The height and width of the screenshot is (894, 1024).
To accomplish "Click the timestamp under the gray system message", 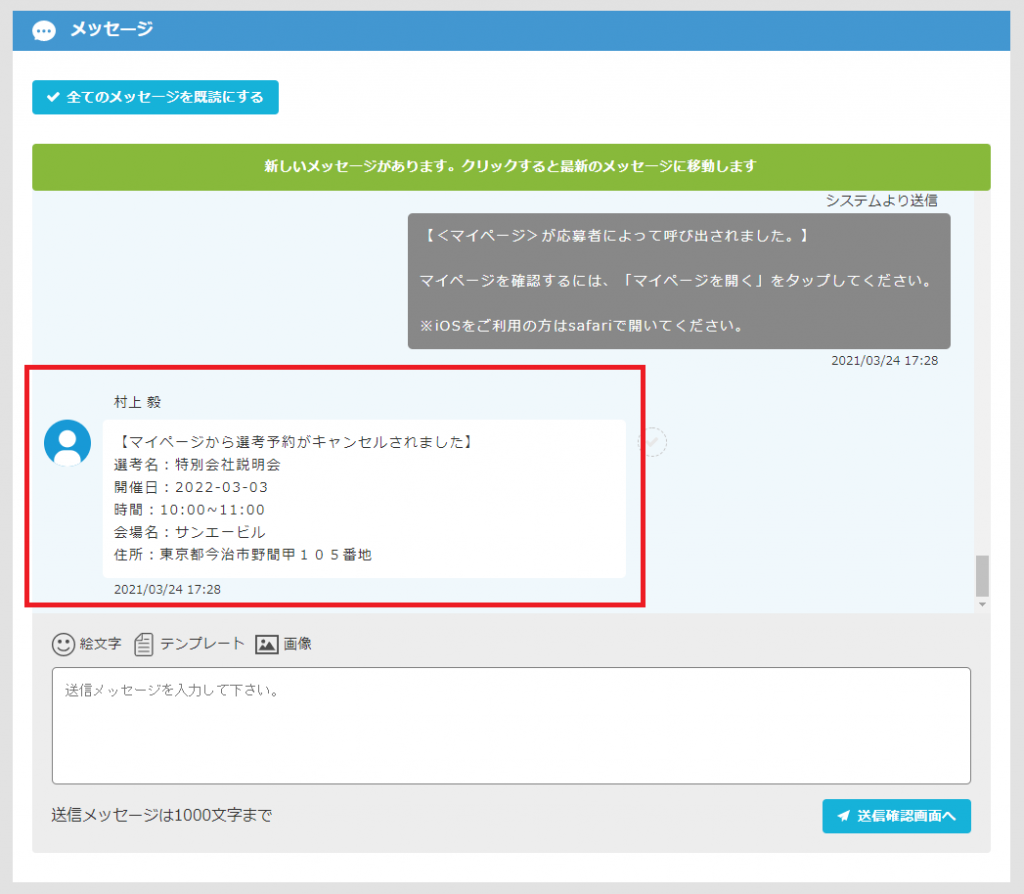I will (x=884, y=360).
